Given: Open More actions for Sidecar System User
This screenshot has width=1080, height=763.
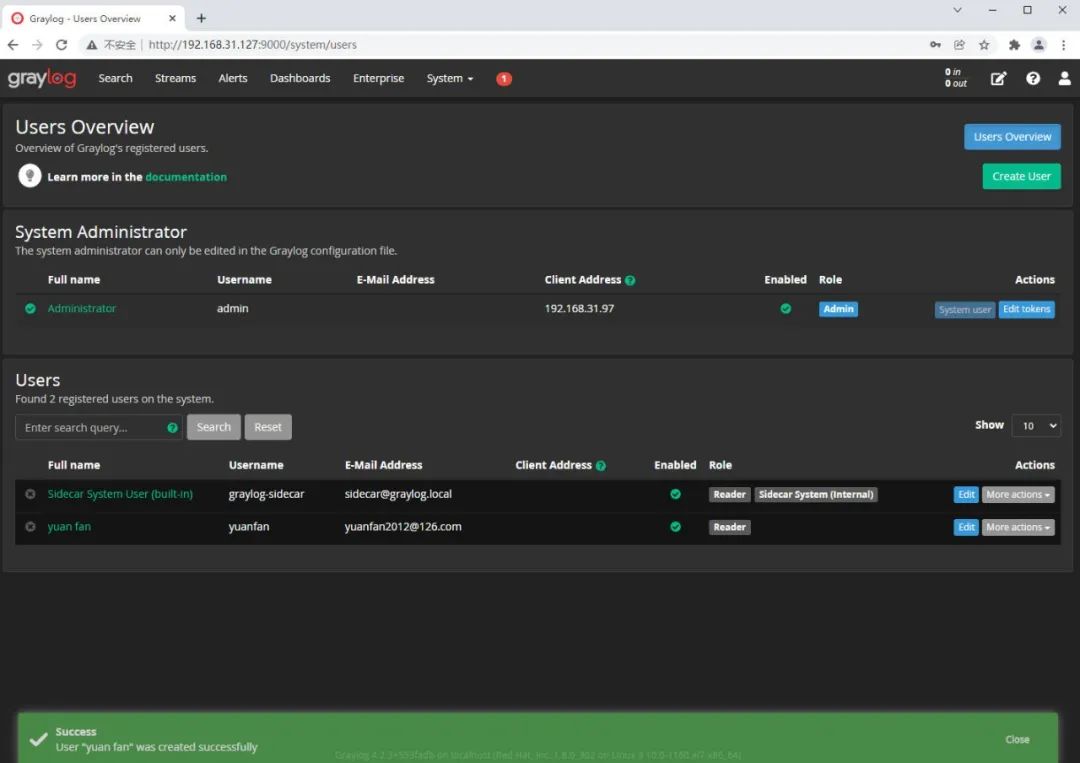Looking at the screenshot, I should (x=1017, y=494).
